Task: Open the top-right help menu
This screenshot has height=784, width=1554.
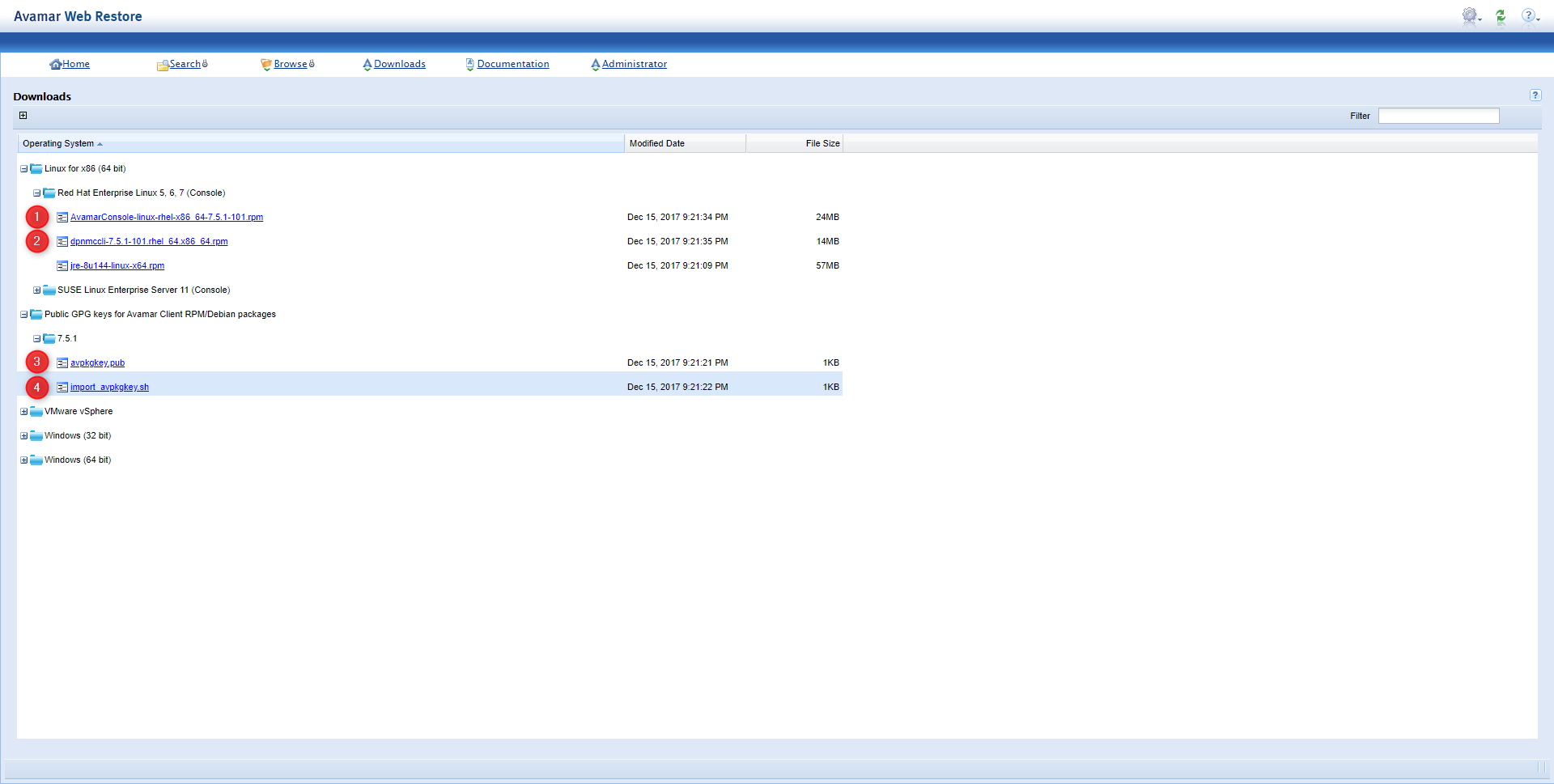Action: (x=1529, y=16)
